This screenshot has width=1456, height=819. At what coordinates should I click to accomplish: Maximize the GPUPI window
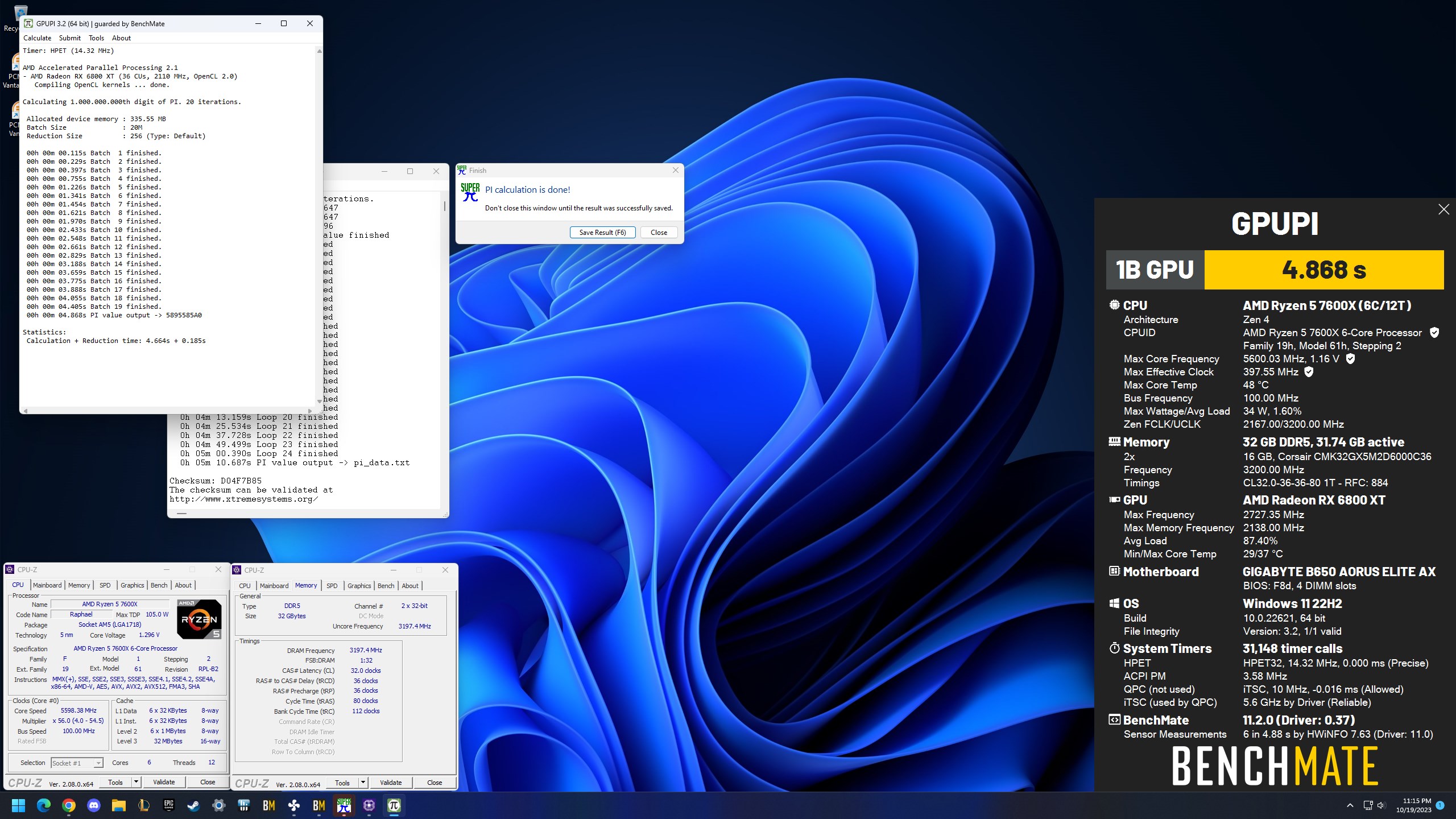tap(284, 23)
